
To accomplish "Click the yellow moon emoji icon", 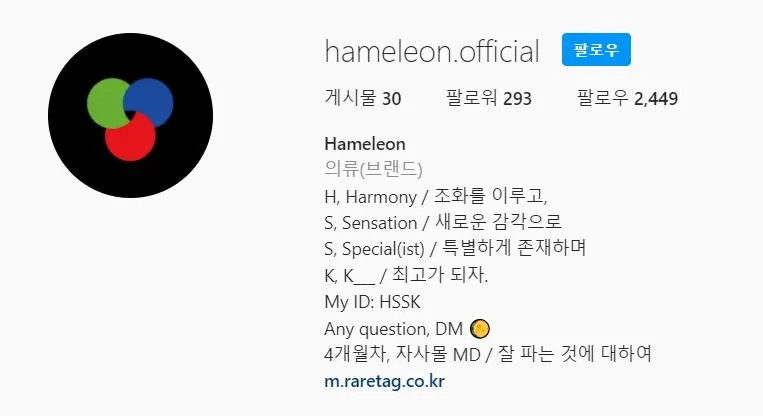I will 480,329.
